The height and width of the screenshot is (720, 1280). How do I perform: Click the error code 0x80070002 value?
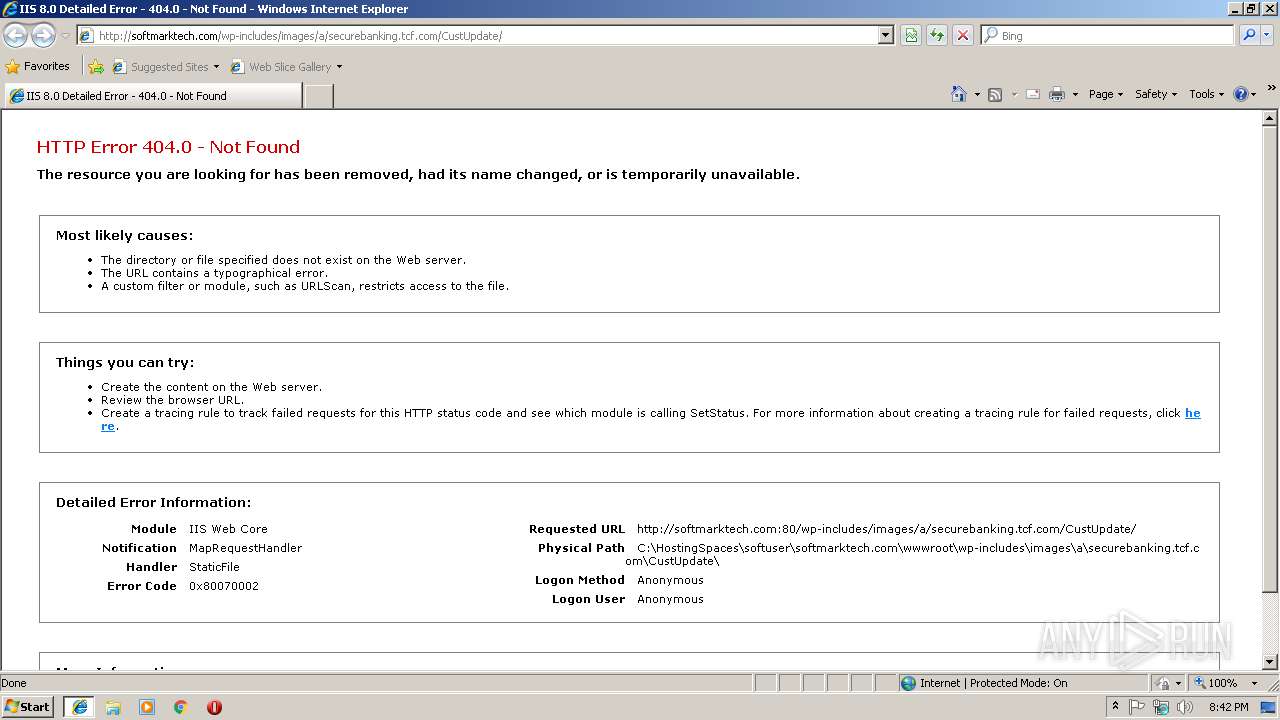pos(224,586)
